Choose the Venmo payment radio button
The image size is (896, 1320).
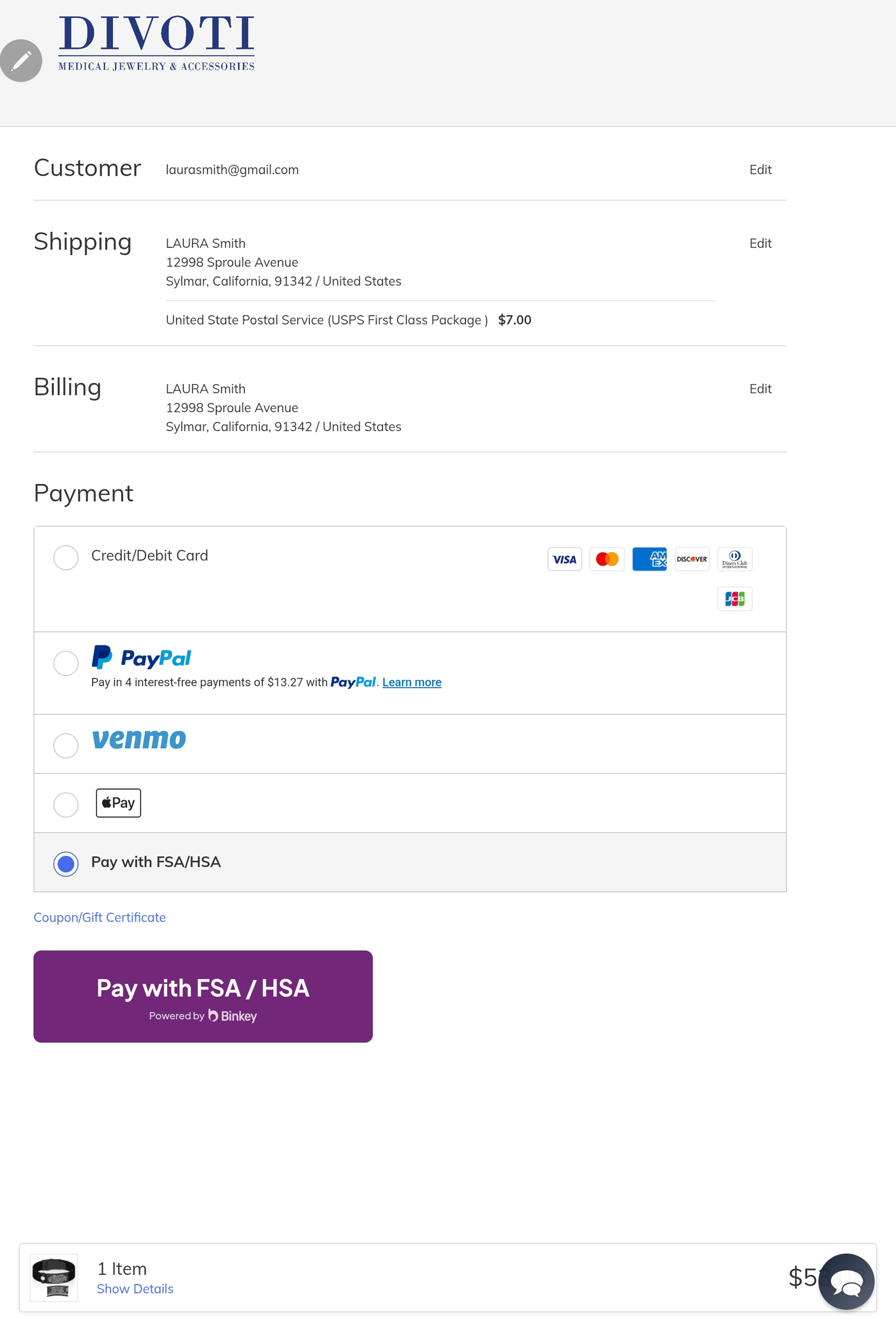coord(66,745)
